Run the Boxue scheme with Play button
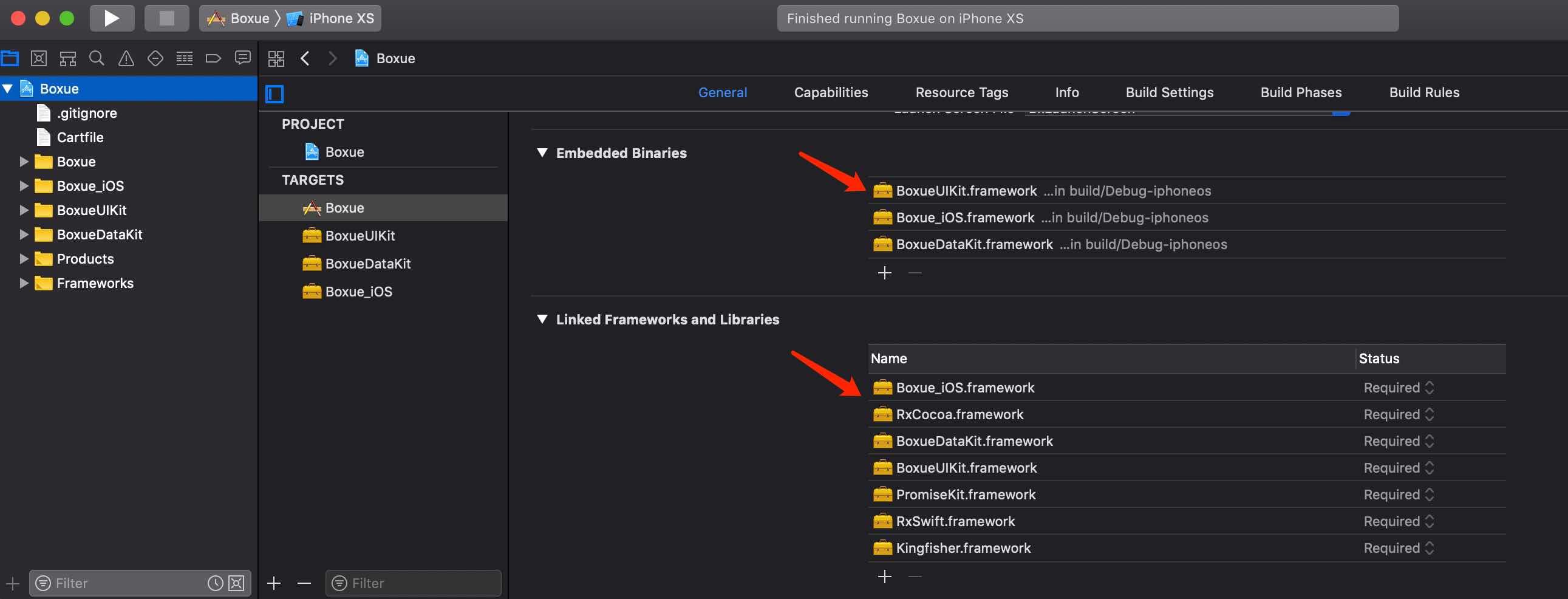The image size is (1568, 599). (x=111, y=18)
